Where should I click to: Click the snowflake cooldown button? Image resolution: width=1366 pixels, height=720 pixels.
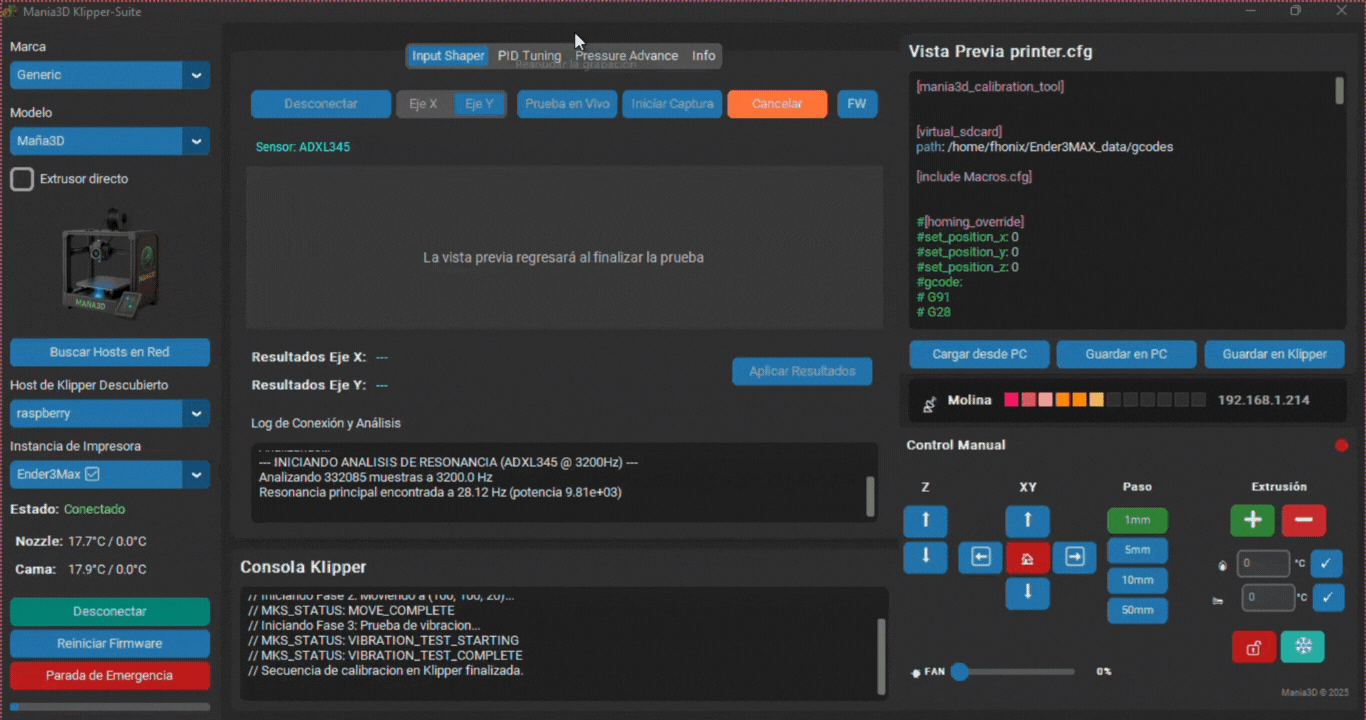tap(1303, 647)
